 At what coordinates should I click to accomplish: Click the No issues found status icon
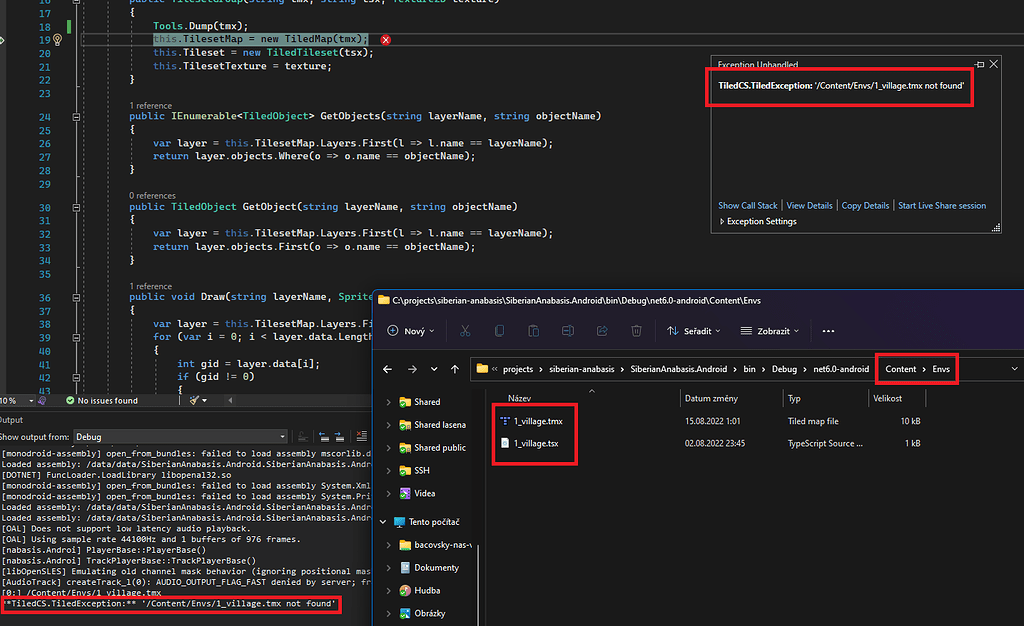[70, 399]
